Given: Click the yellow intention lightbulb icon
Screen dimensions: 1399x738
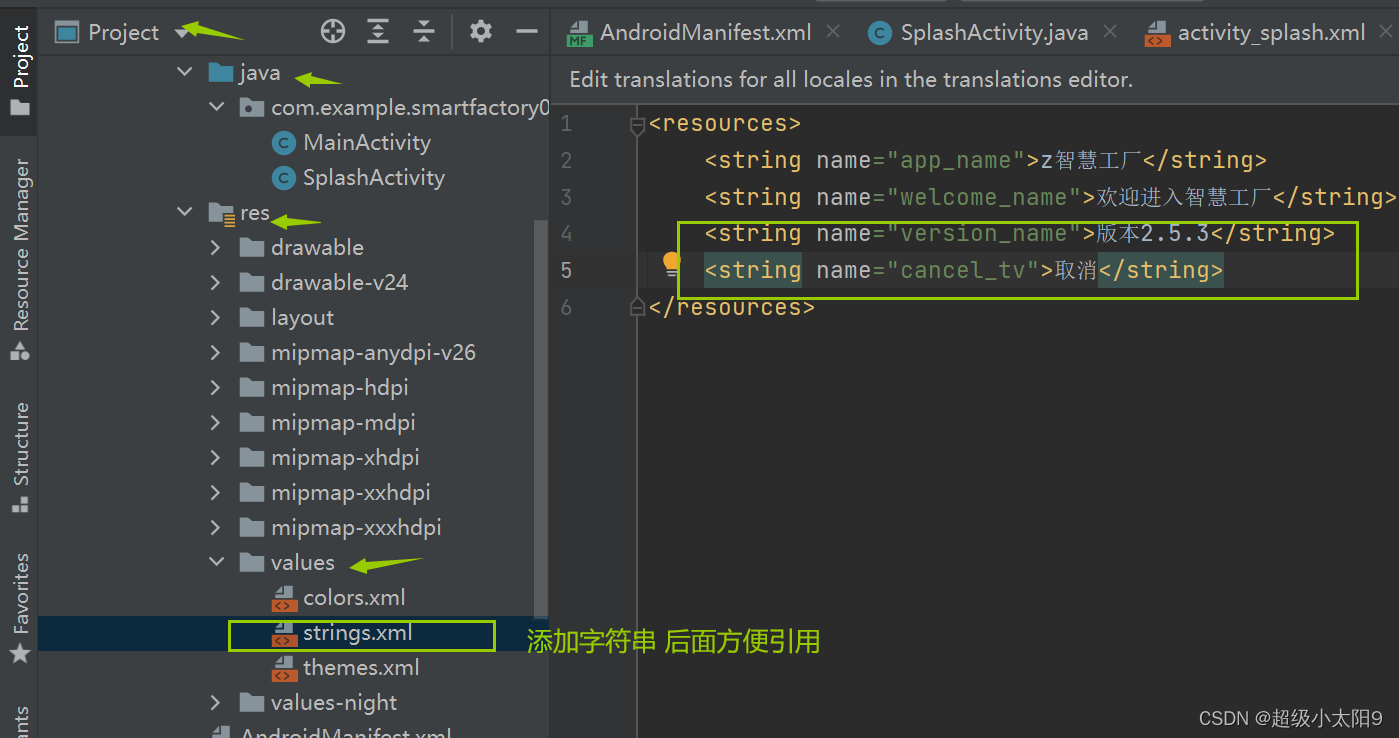Looking at the screenshot, I should (x=672, y=264).
